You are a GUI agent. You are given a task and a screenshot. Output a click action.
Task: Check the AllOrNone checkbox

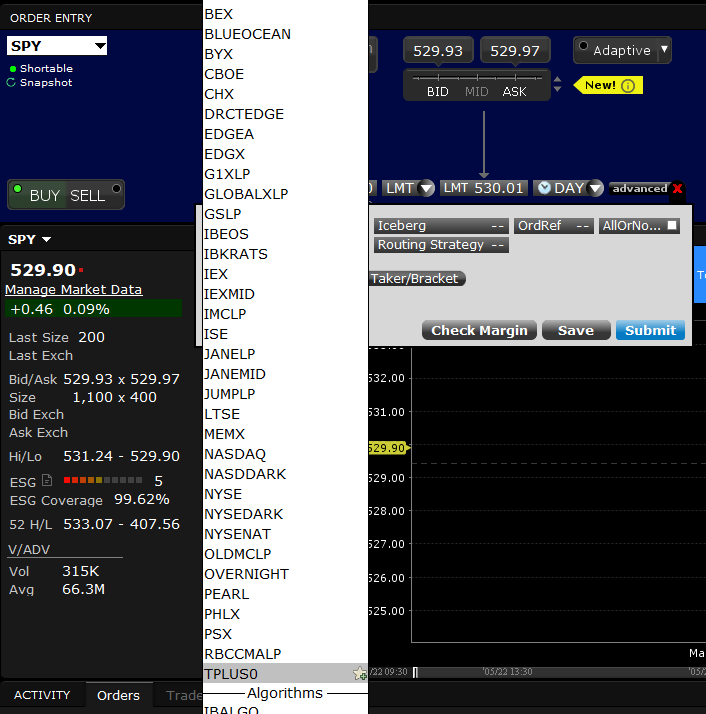673,226
